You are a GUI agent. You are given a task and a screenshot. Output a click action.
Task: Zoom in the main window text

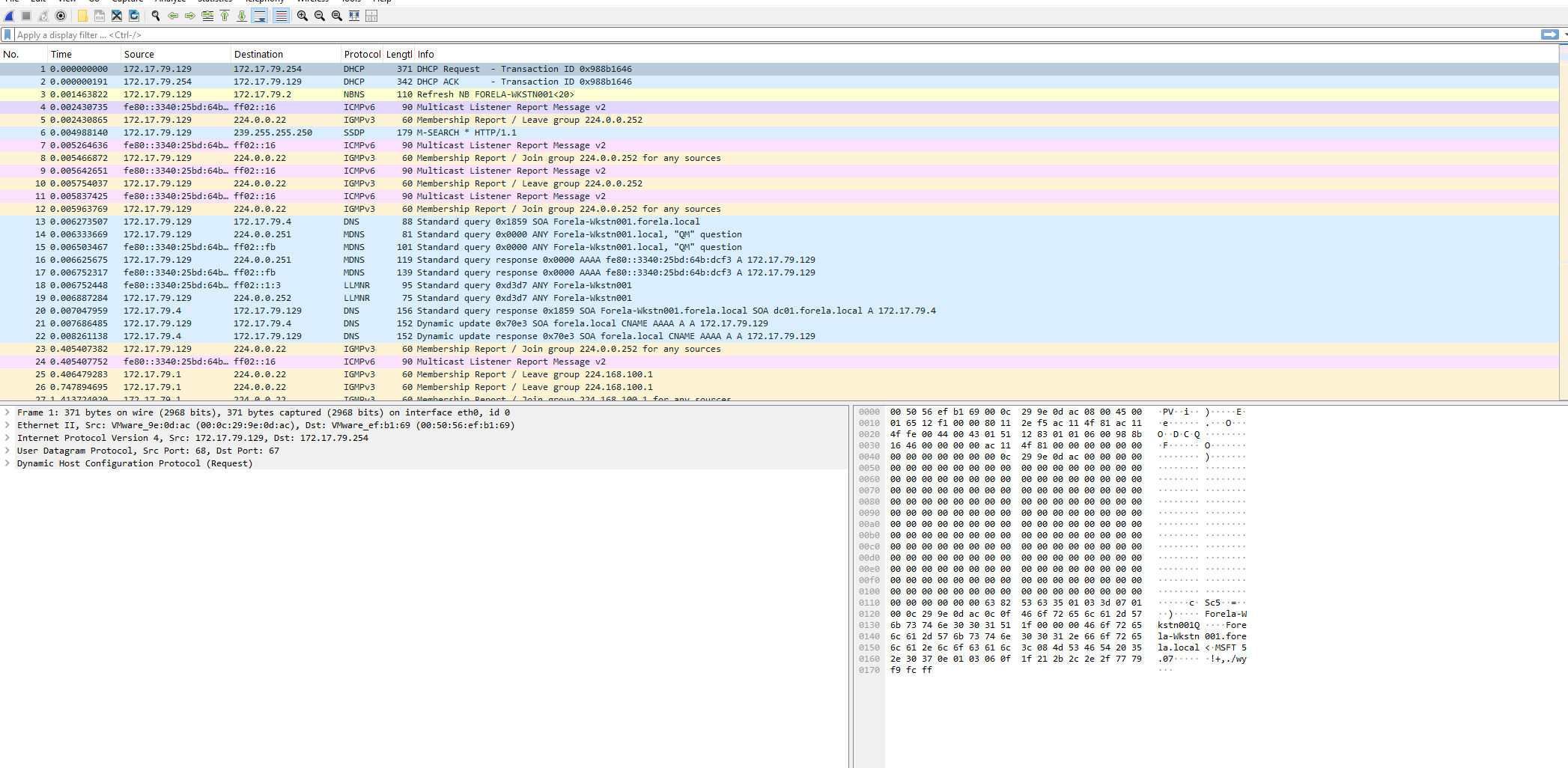pos(303,16)
